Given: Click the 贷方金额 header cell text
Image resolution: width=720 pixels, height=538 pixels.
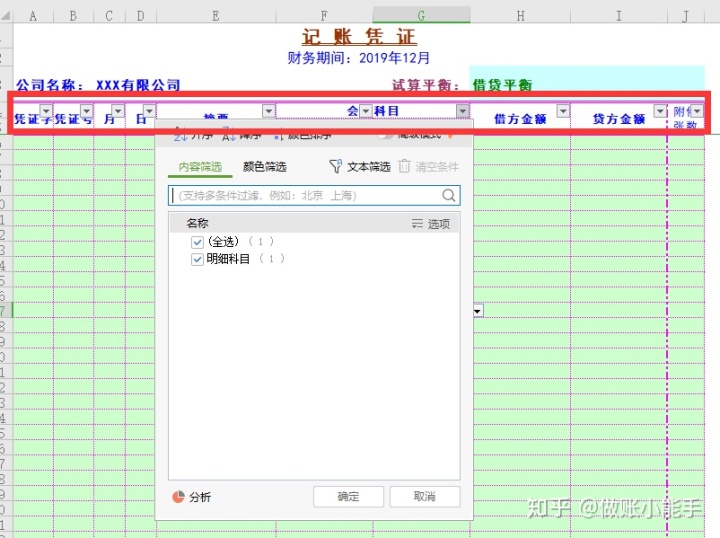Looking at the screenshot, I should pyautogui.click(x=619, y=119).
